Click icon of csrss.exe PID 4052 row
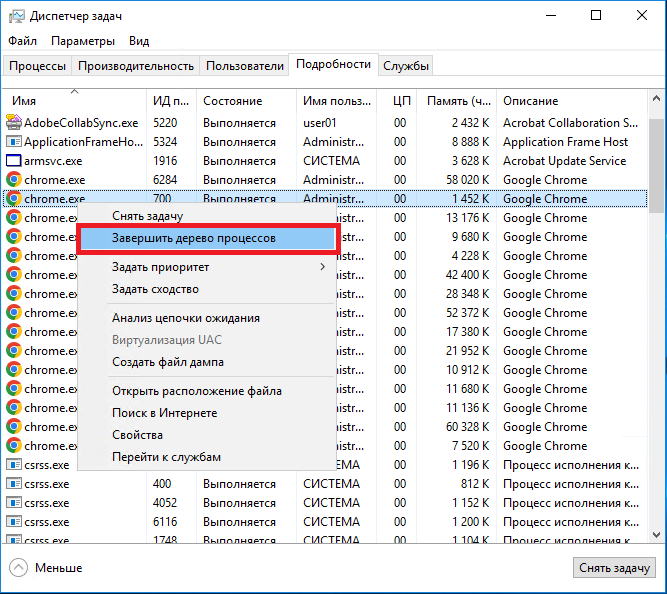 click(x=14, y=503)
